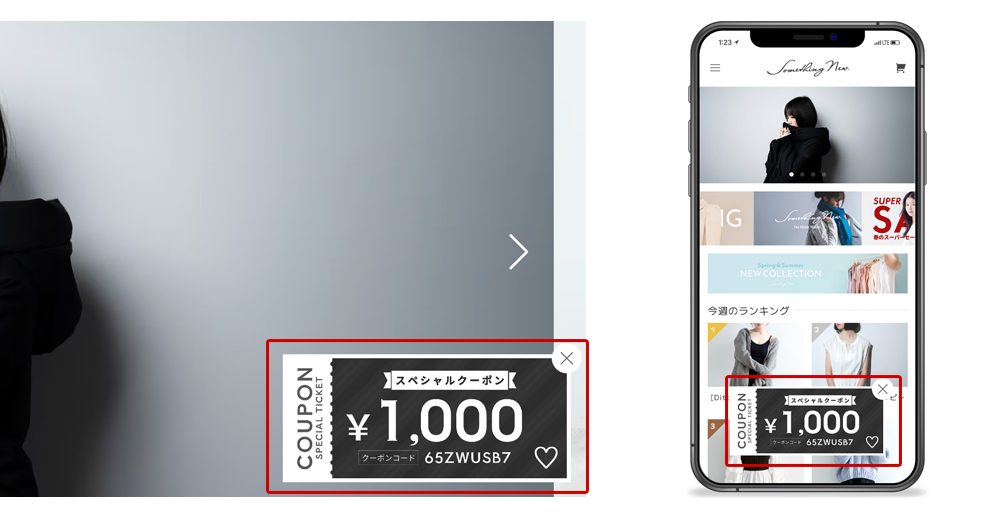Open the hamburger menu on phone
This screenshot has height=518, width=1000.
tap(715, 68)
